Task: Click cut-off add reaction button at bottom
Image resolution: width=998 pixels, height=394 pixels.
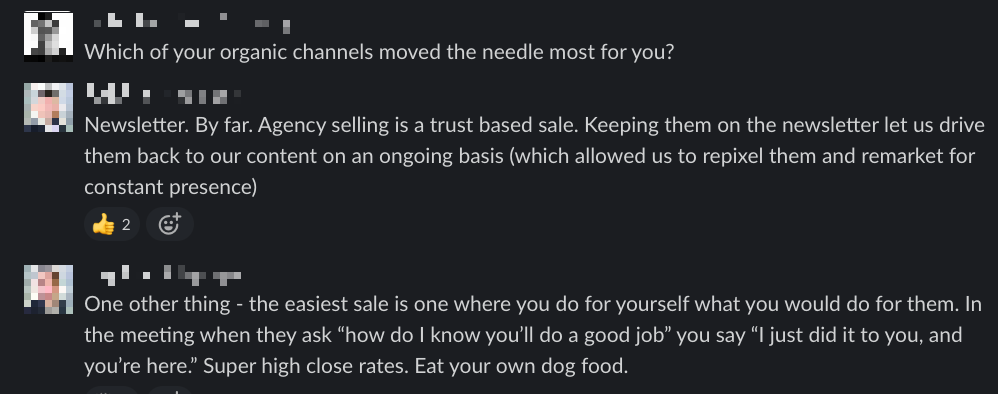Action: click(x=169, y=390)
